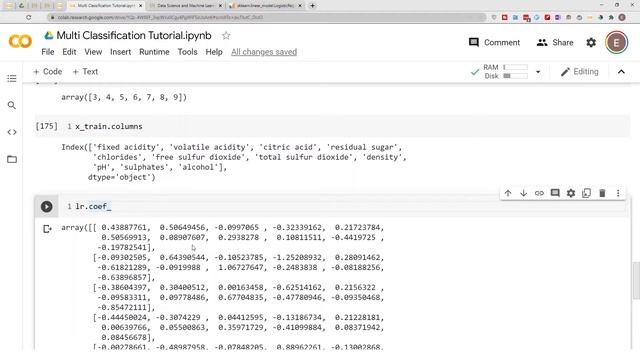Open the Comment panel
Screen dimensions: 640x360
point(494,42)
